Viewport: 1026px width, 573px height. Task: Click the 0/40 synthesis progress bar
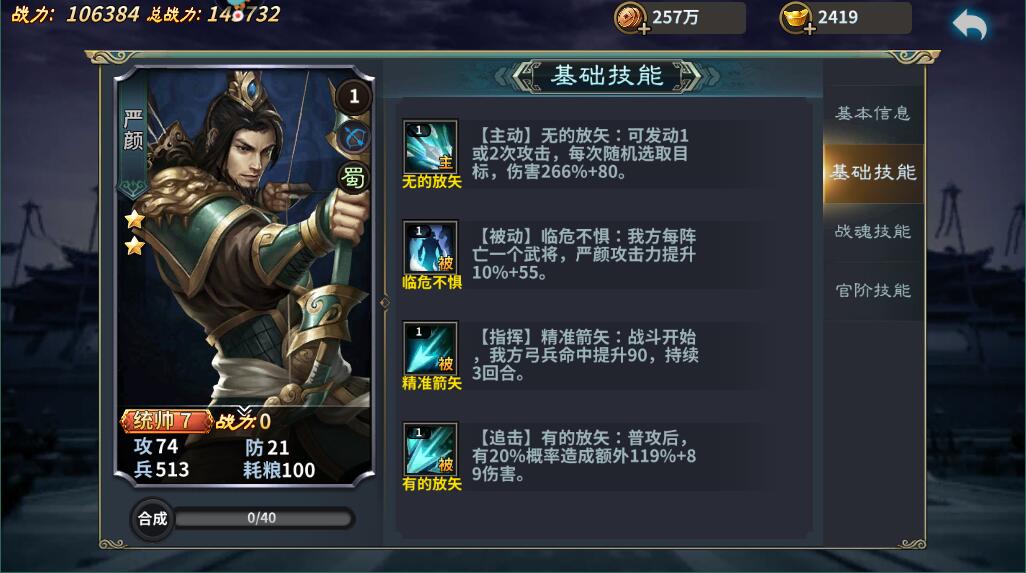[264, 519]
